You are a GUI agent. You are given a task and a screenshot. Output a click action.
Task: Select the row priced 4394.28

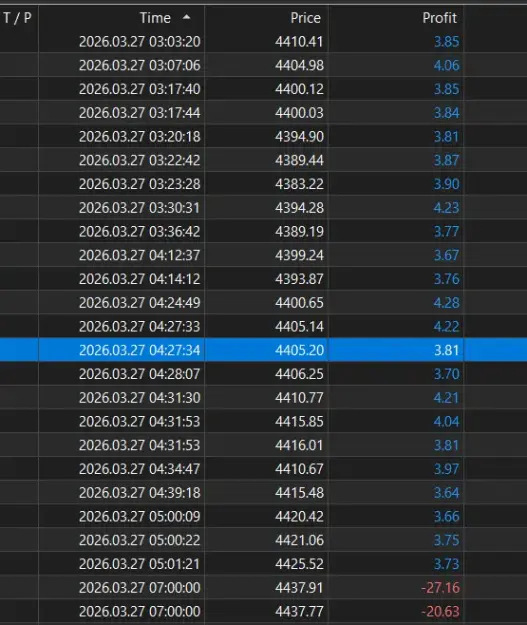pyautogui.click(x=264, y=208)
